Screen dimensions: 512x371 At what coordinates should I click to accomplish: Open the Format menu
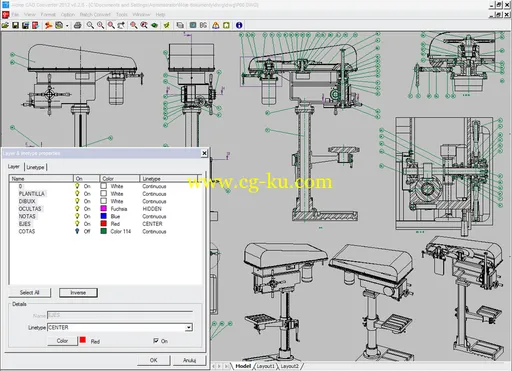click(x=48, y=15)
